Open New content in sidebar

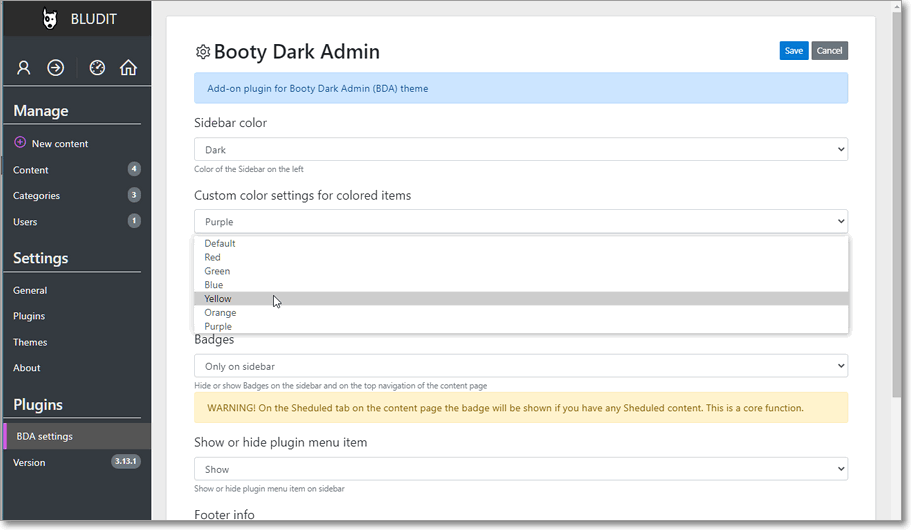(60, 144)
